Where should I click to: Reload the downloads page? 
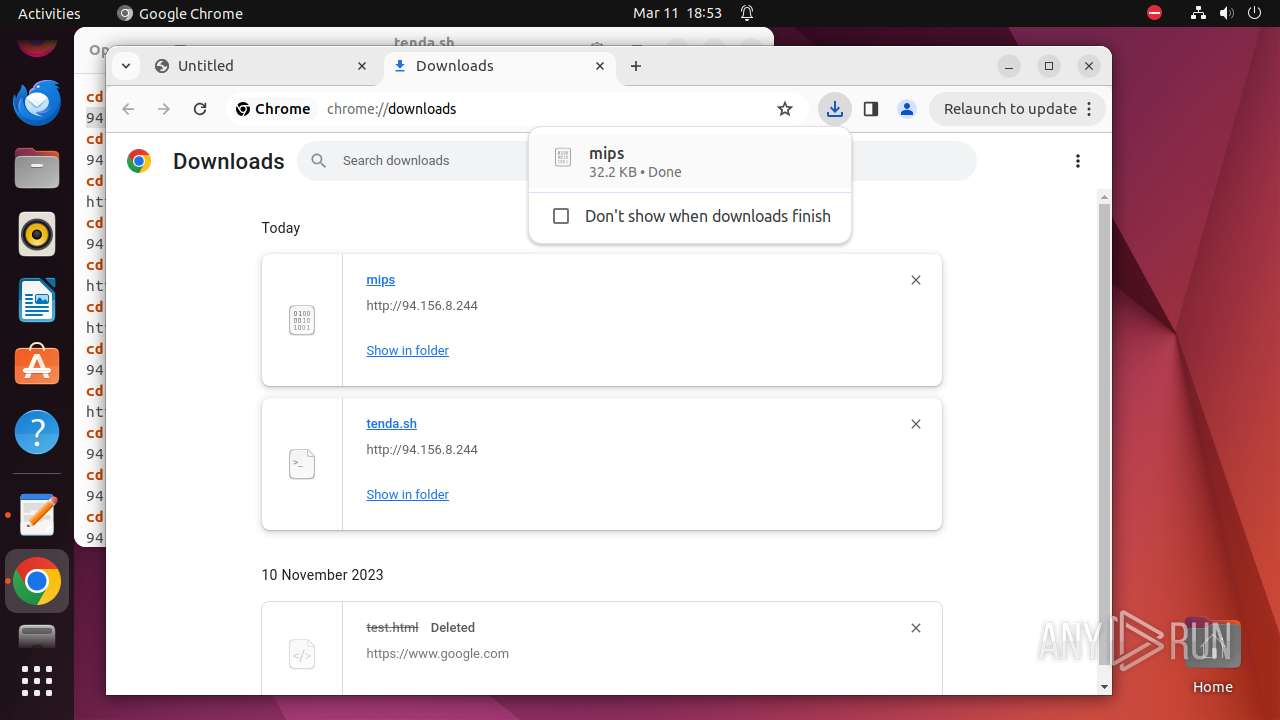(200, 109)
